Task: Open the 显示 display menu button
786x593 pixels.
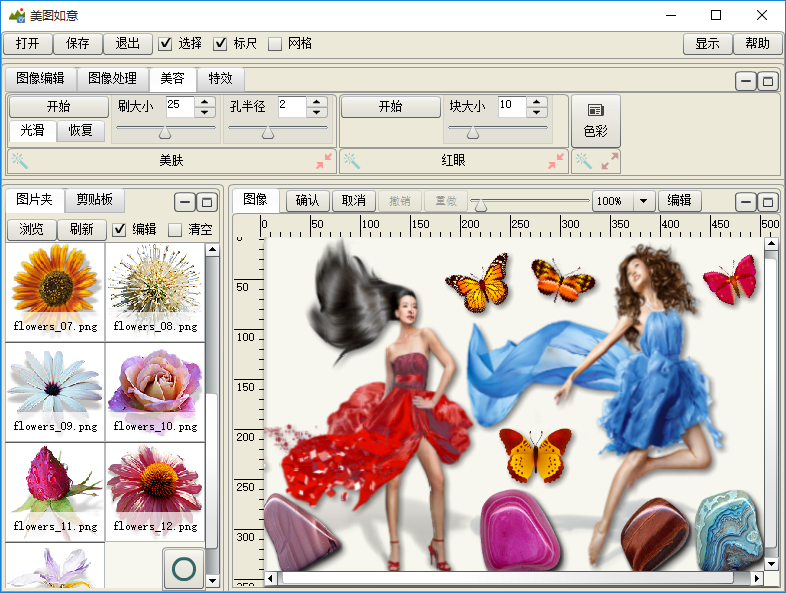Action: [707, 44]
